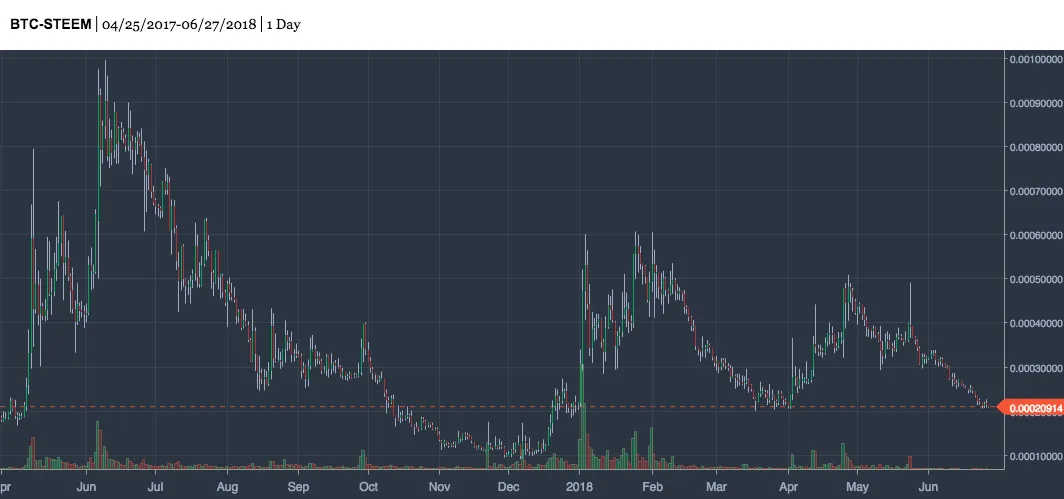The image size is (1064, 499).
Task: Click the '1 Day' interval label
Action: pos(284,24)
